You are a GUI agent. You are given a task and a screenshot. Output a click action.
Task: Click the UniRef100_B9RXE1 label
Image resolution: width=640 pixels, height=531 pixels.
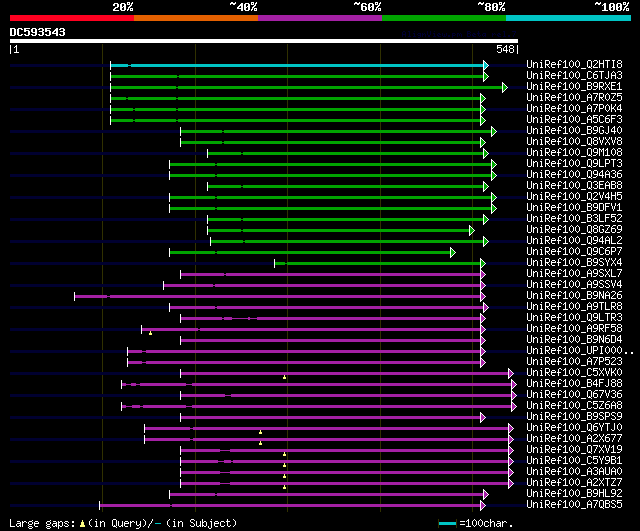(x=574, y=87)
